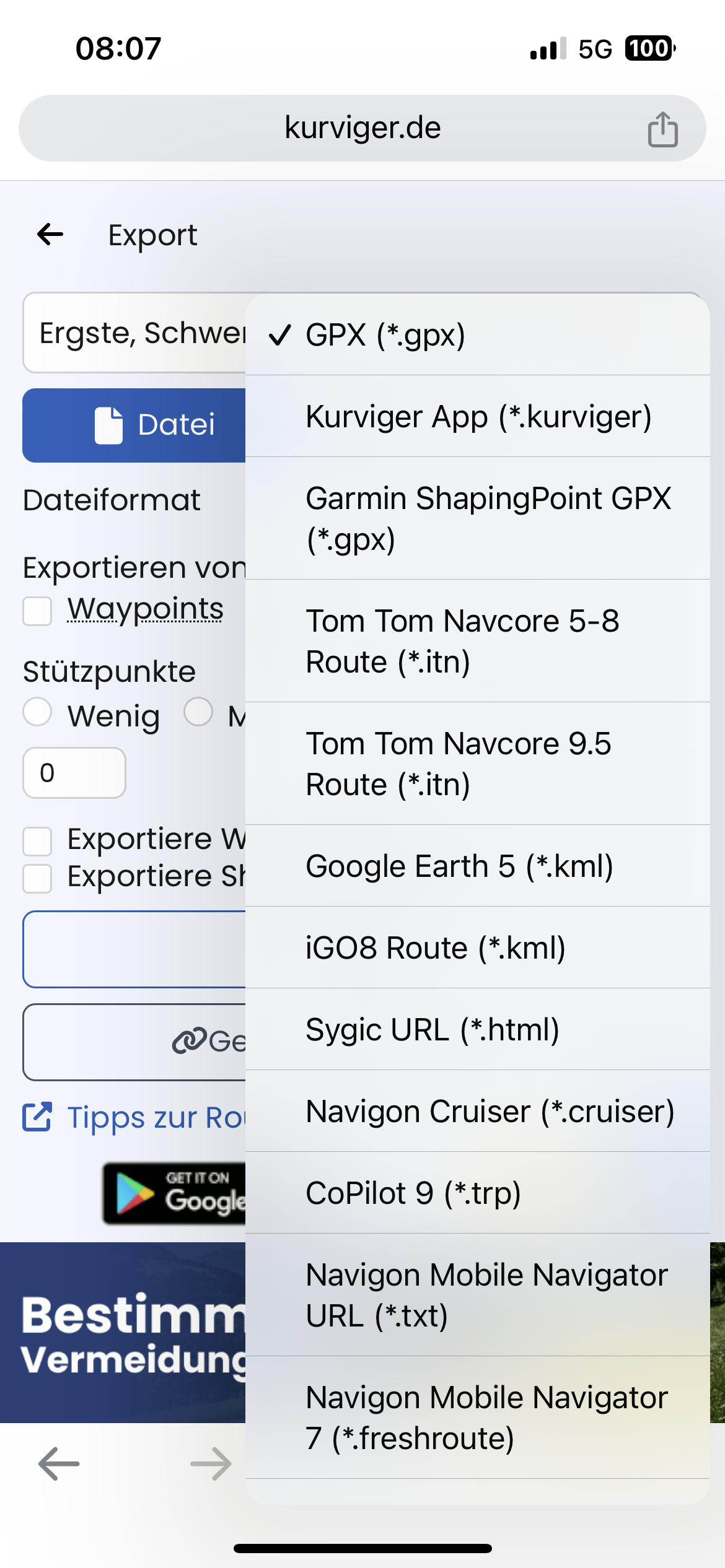The height and width of the screenshot is (1568, 725).
Task: Check the first Exportiere checkbox
Action: [37, 841]
